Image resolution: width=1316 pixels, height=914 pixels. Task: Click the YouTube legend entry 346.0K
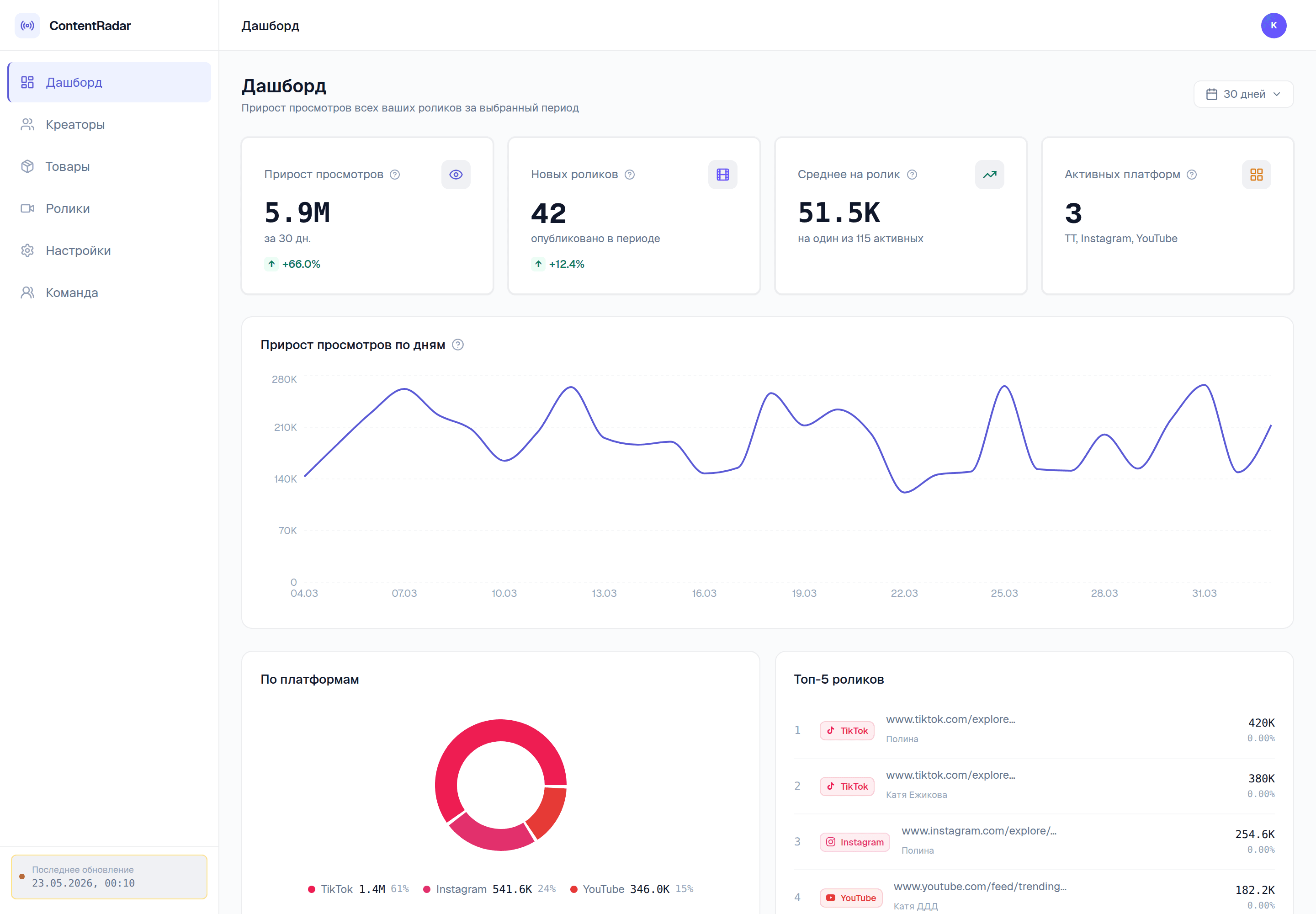click(x=631, y=889)
